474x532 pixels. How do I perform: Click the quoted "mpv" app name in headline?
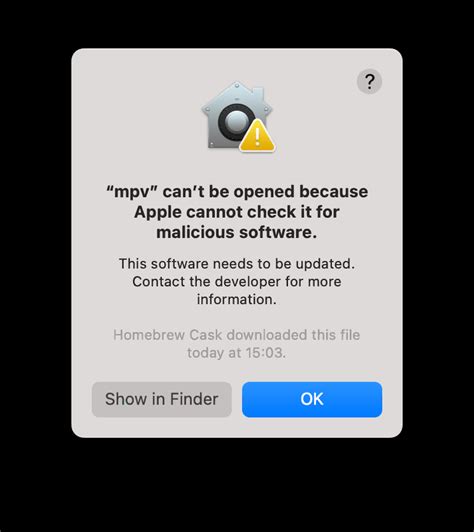[132, 192]
